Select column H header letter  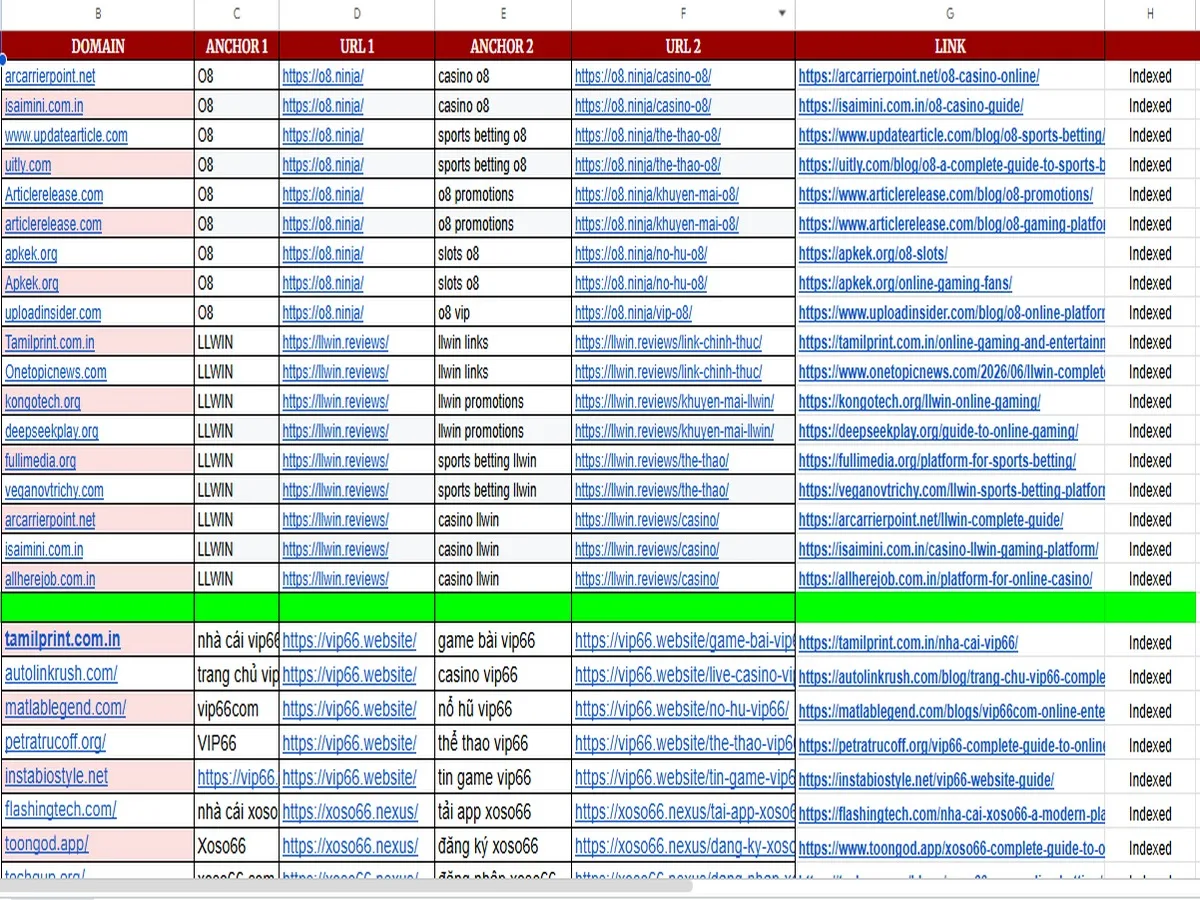coord(1151,14)
